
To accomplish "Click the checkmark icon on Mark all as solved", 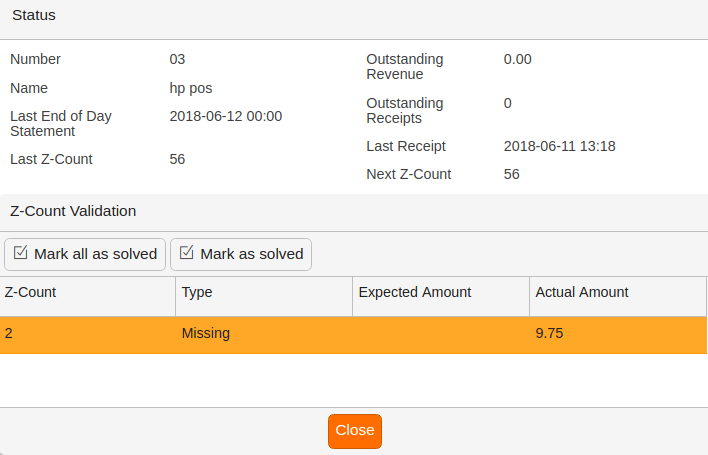I will [20, 252].
